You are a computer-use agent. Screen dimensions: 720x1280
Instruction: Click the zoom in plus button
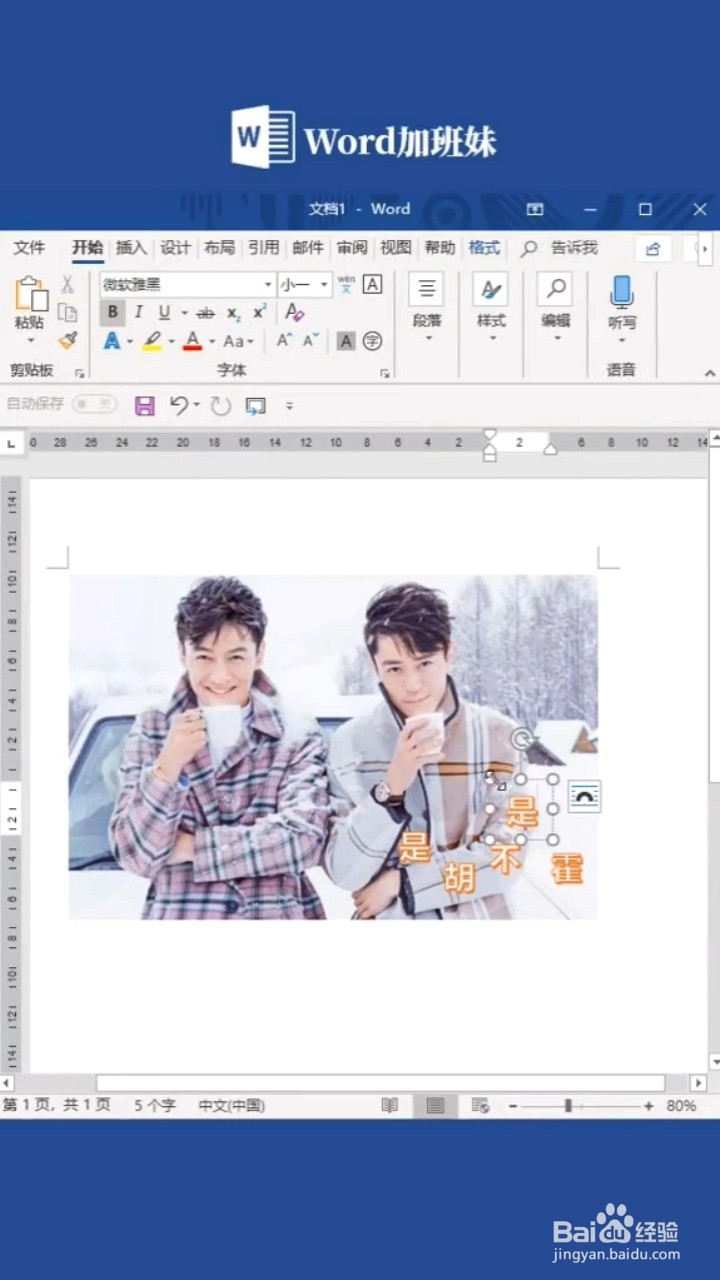click(x=648, y=1106)
